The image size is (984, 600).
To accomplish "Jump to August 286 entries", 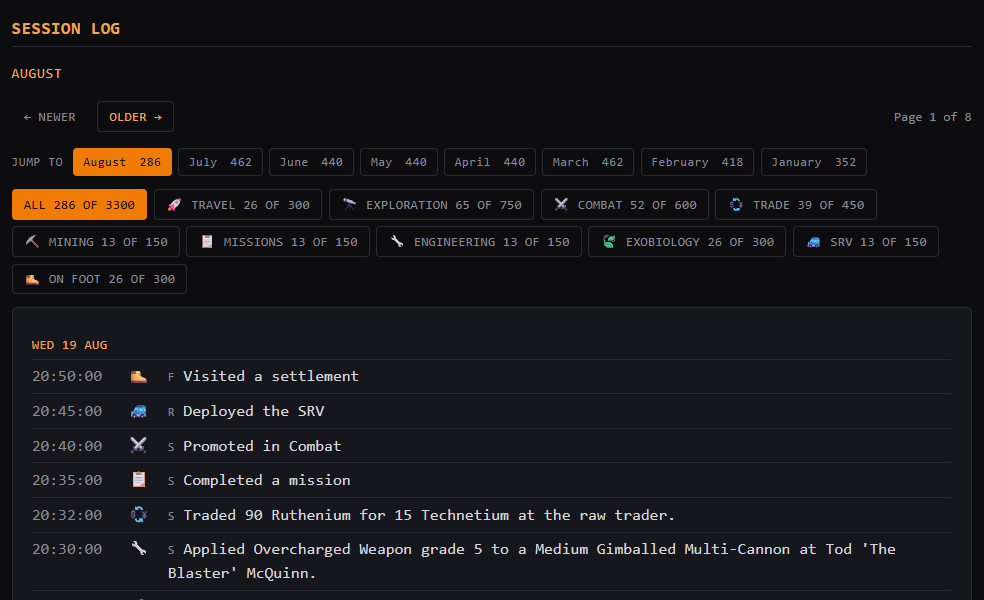I will (x=122, y=162).
